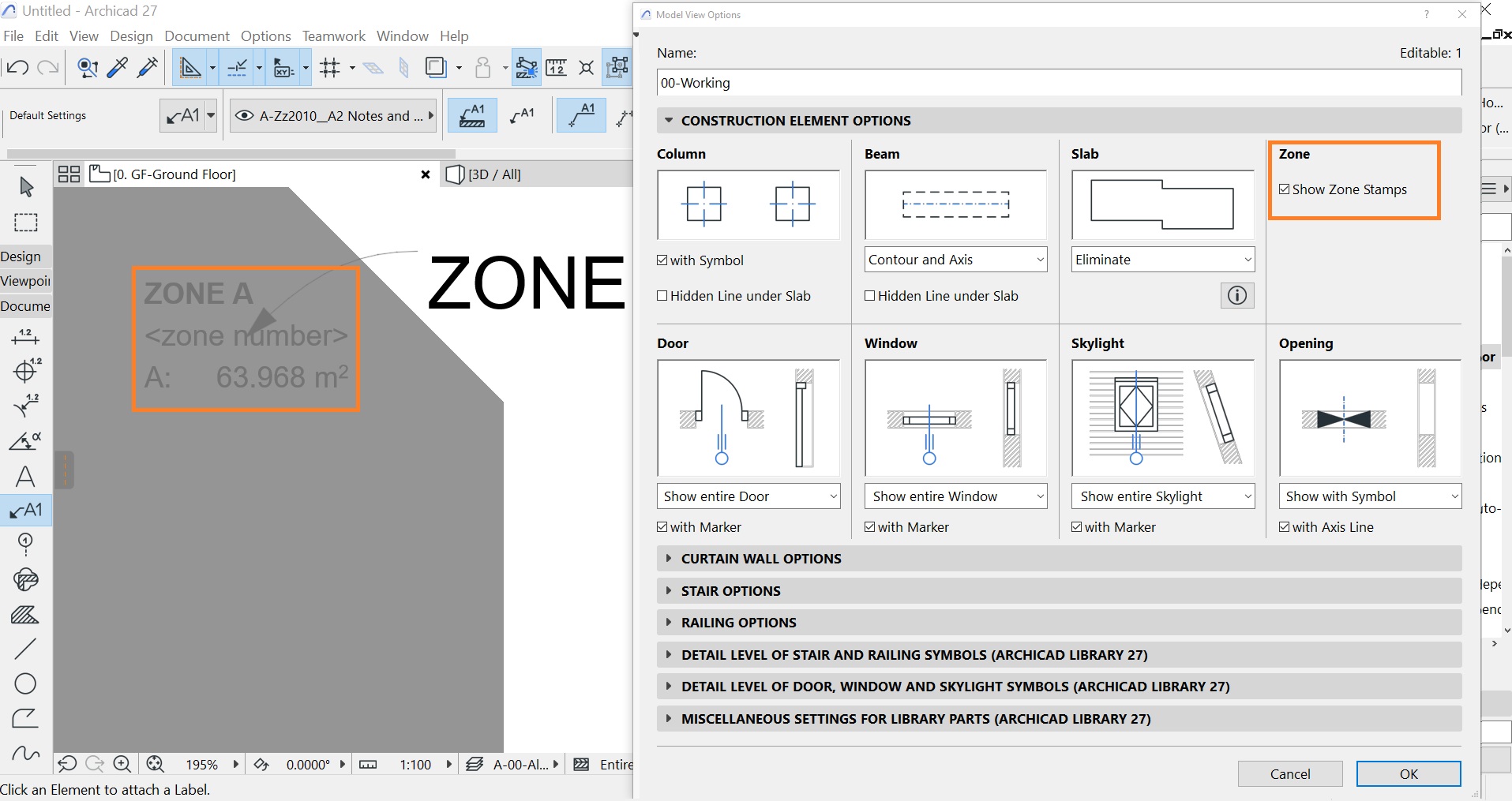
Task: Click the Name field 00-Working
Action: pos(1059,83)
